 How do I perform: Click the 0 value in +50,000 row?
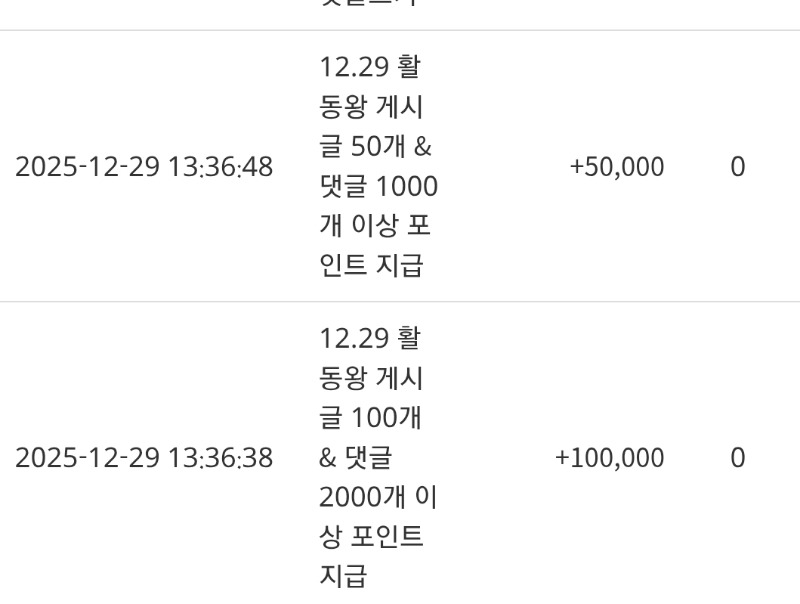tap(737, 167)
